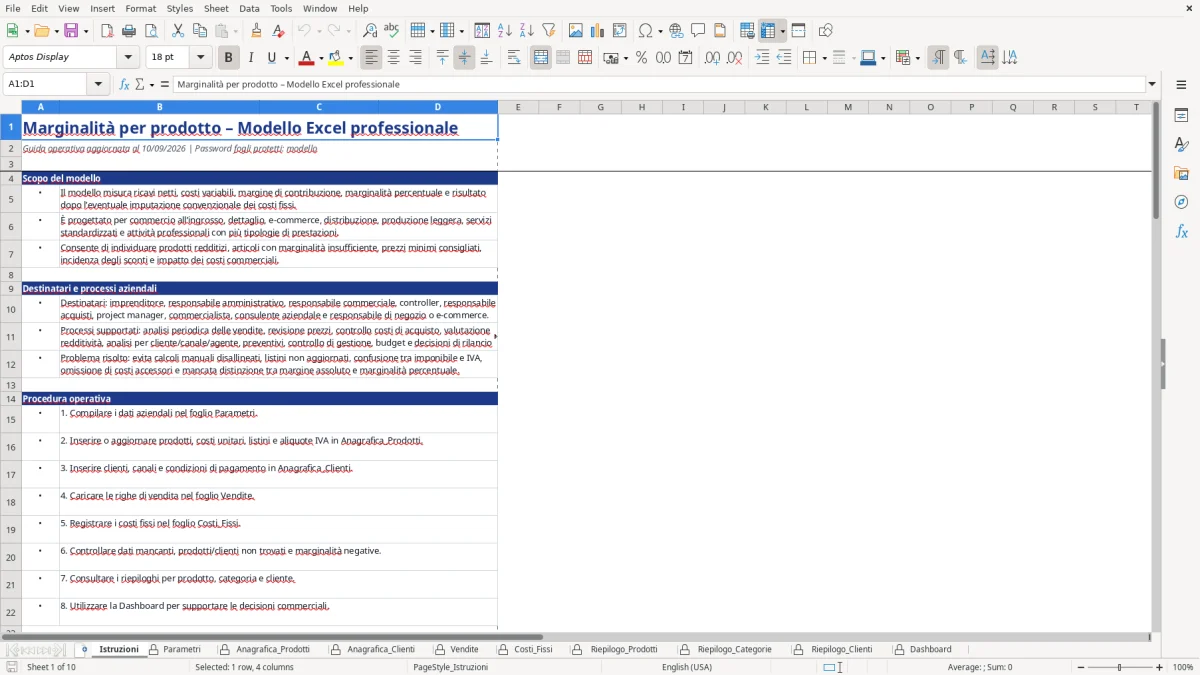
Task: Select the row 10 header
Action: (11, 309)
